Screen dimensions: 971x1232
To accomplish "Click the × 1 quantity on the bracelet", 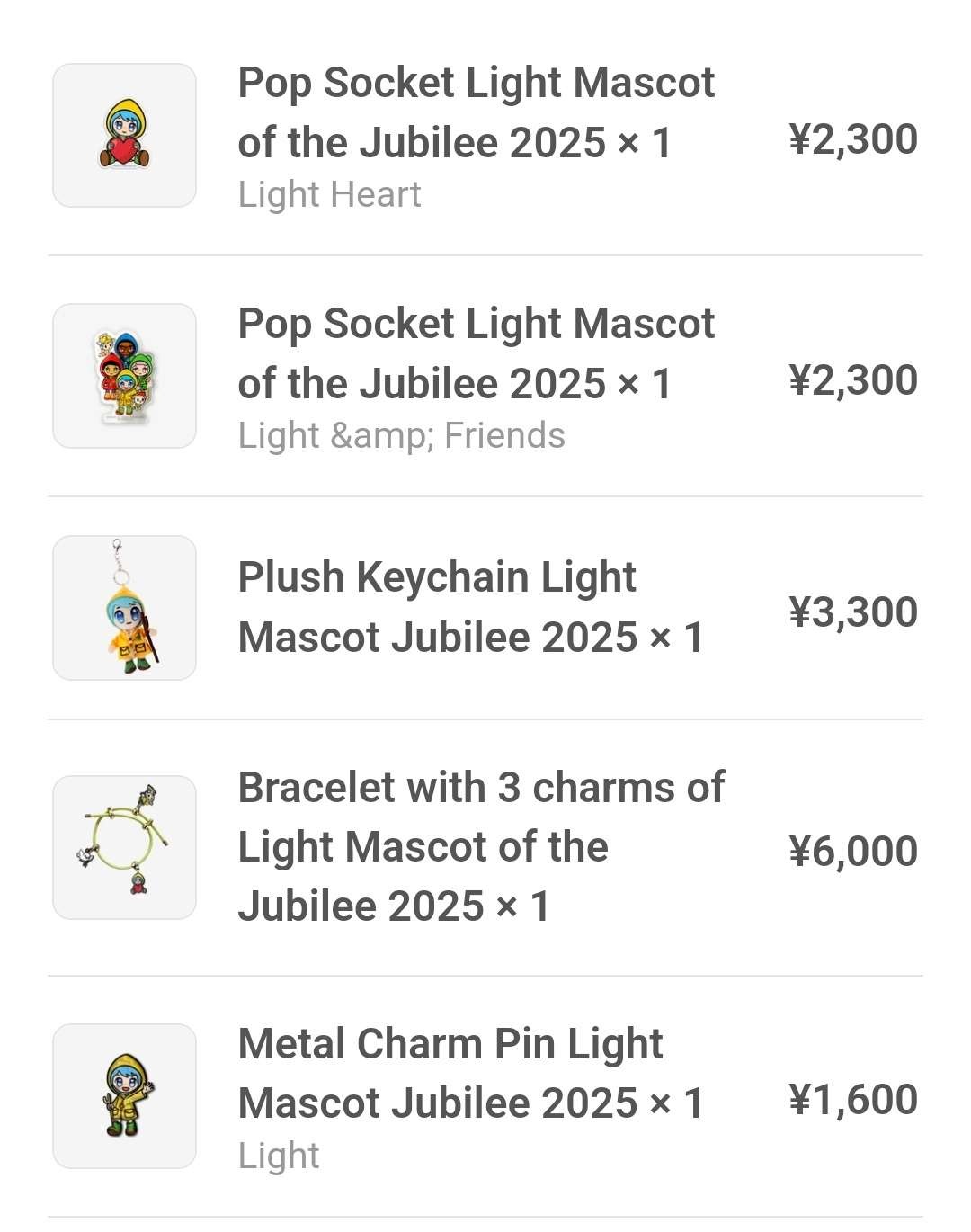I will point(522,906).
